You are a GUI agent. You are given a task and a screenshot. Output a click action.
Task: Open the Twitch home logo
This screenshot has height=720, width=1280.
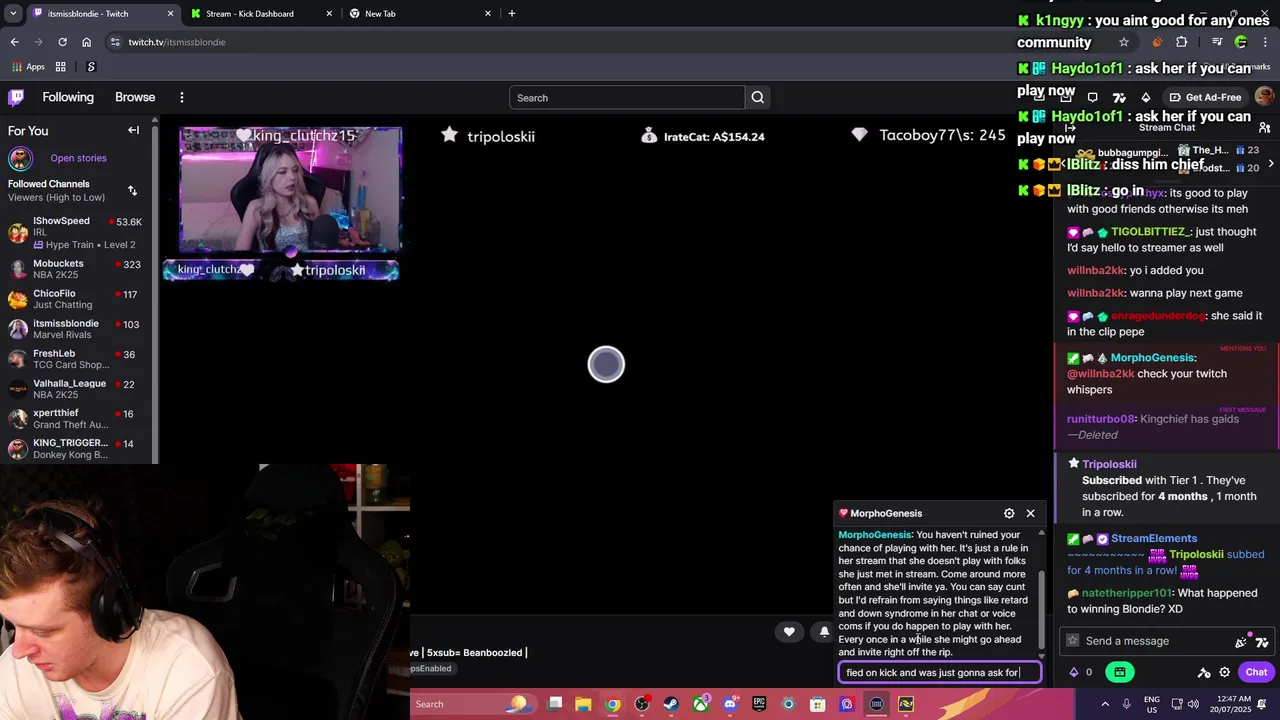tap(16, 97)
